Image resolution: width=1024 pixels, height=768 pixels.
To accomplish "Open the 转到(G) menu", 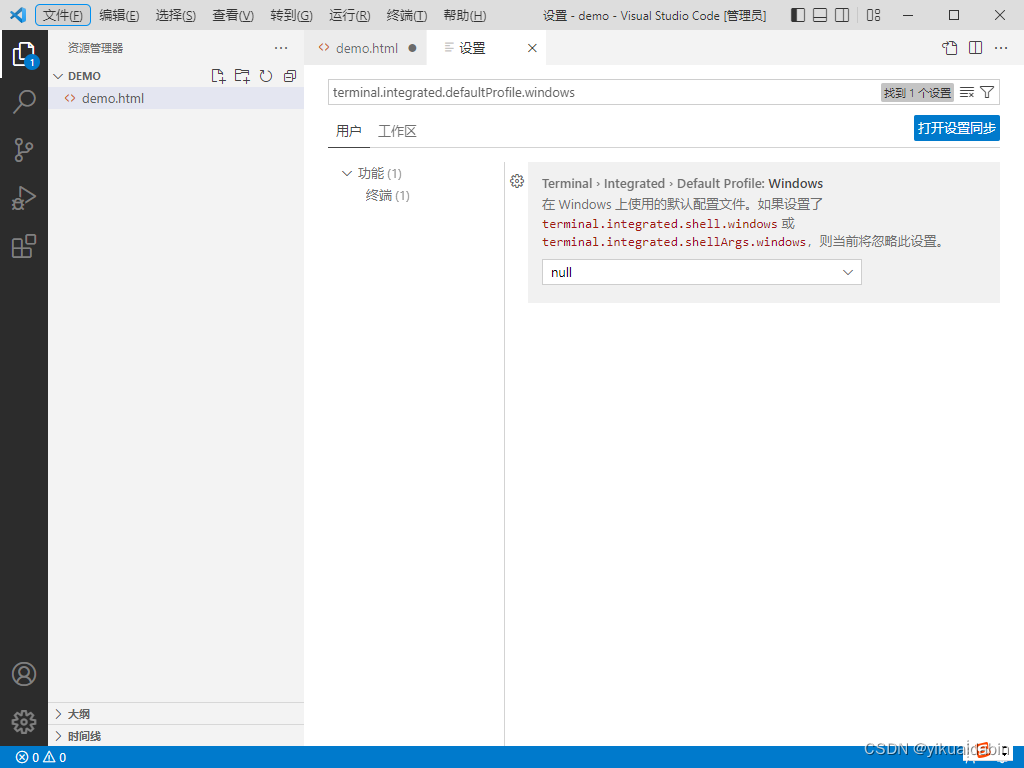I will pyautogui.click(x=291, y=15).
